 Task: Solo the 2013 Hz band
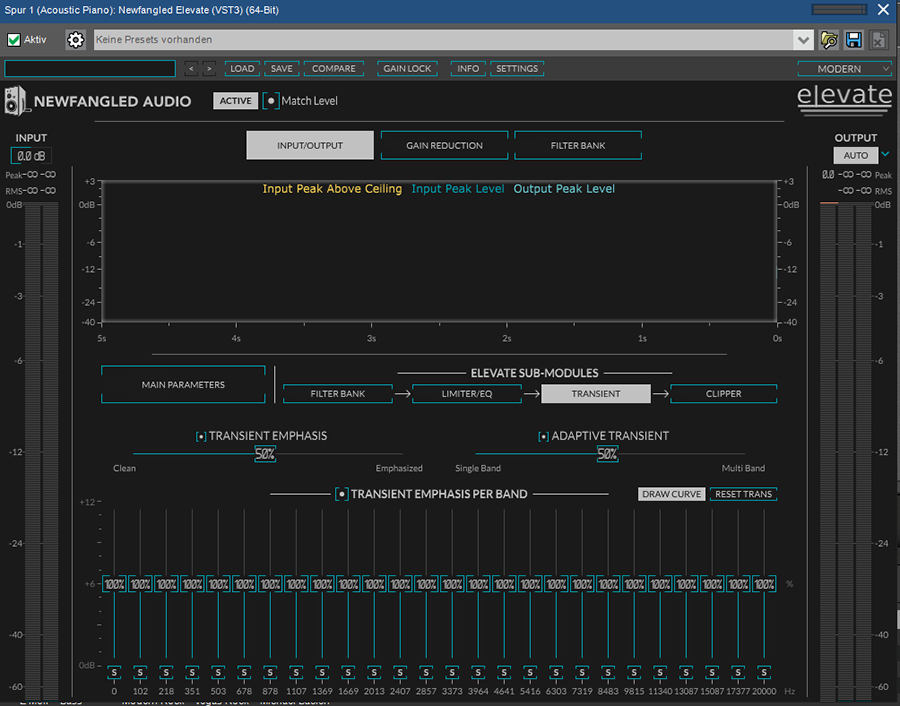(x=374, y=673)
